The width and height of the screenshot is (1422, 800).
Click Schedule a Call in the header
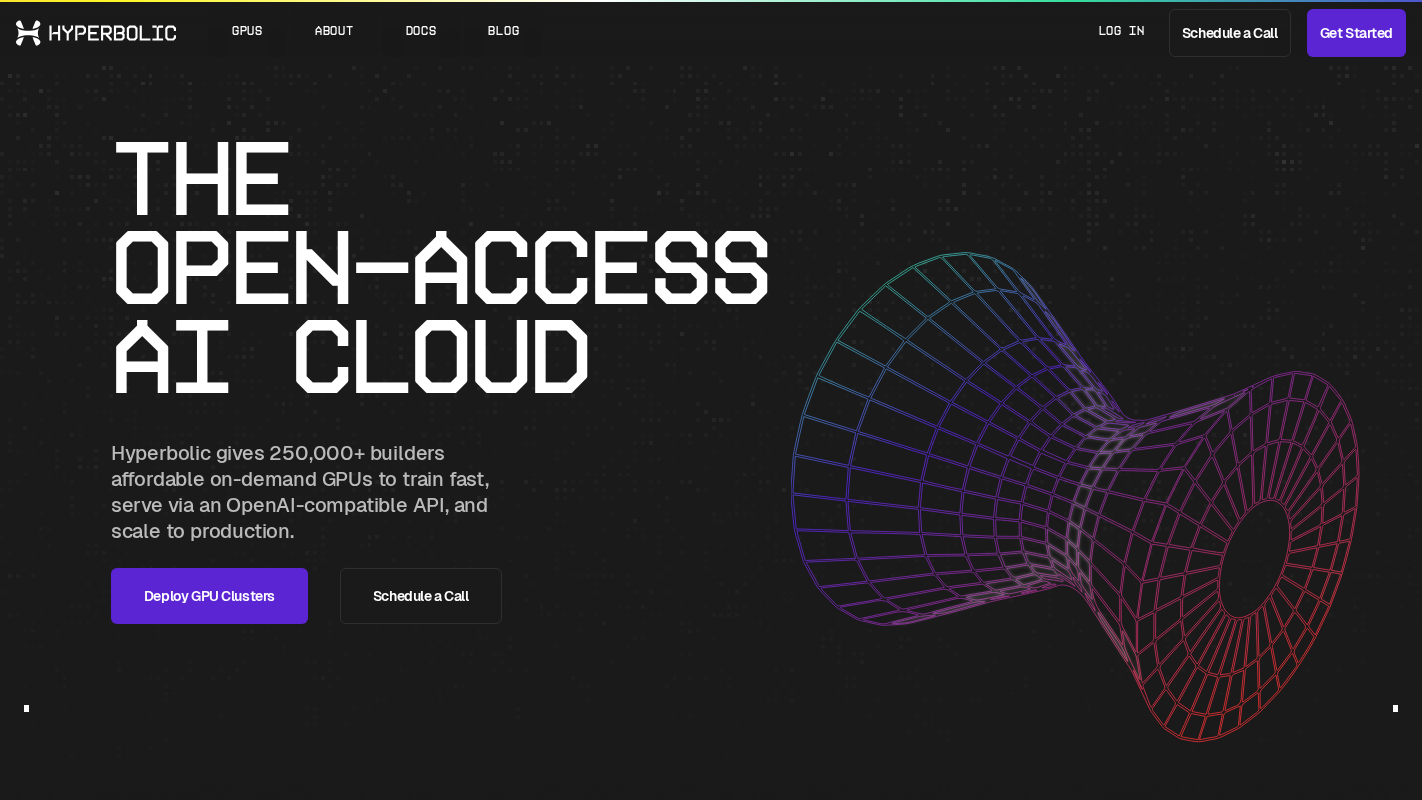[1230, 33]
